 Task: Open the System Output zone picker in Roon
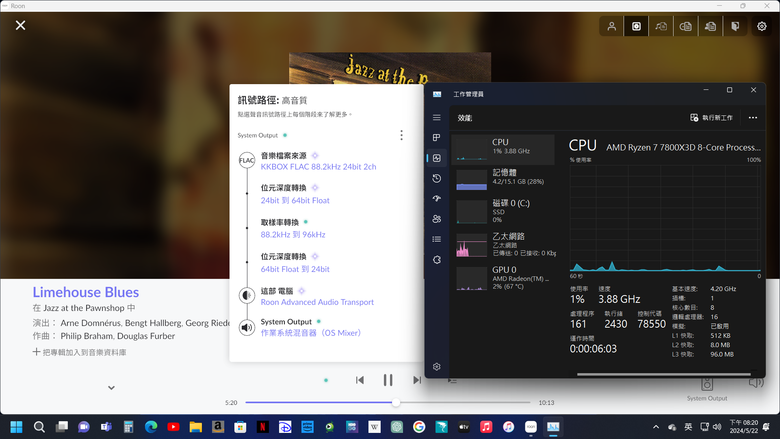(707, 389)
